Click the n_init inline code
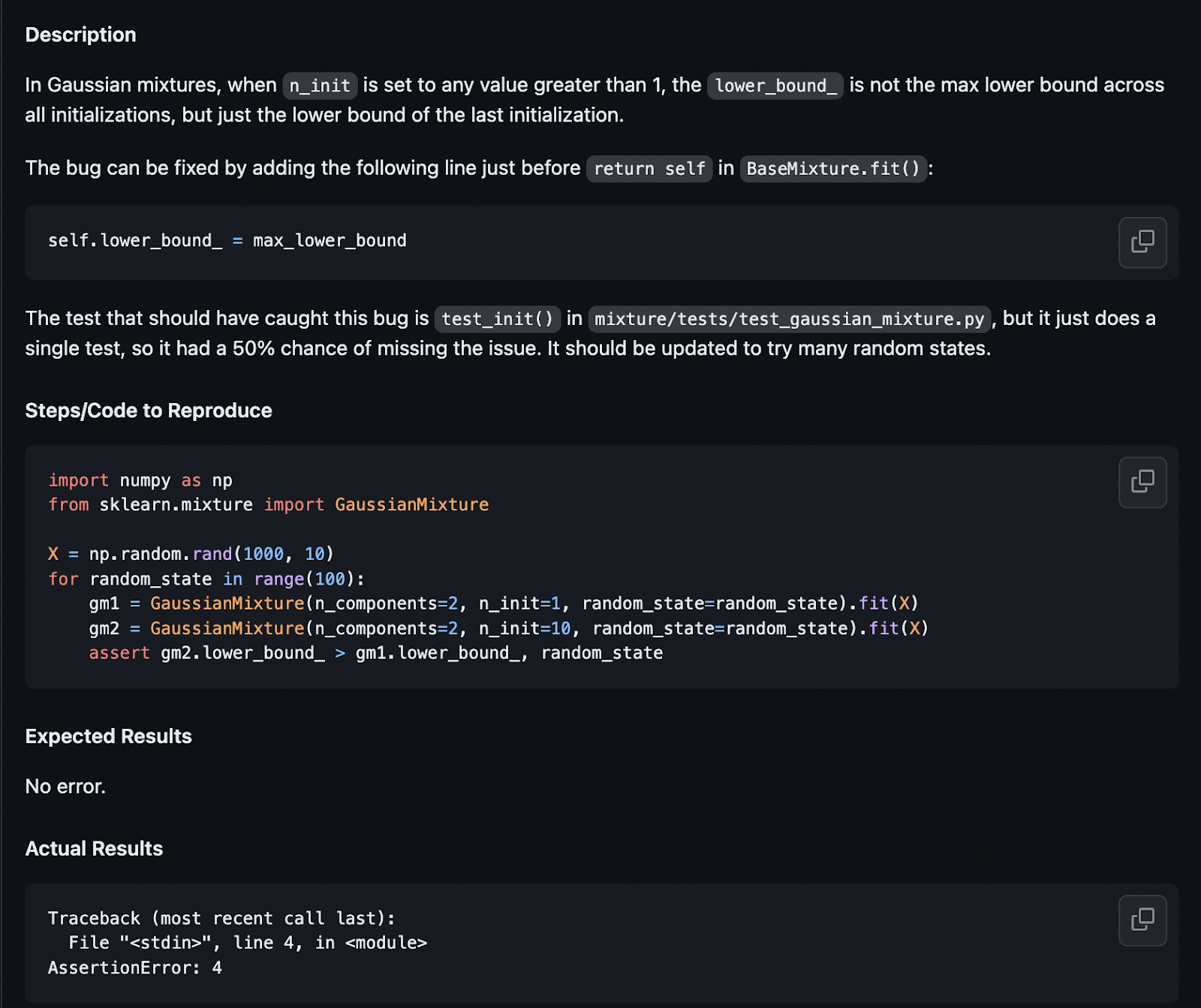The height and width of the screenshot is (1008, 1201). click(320, 86)
